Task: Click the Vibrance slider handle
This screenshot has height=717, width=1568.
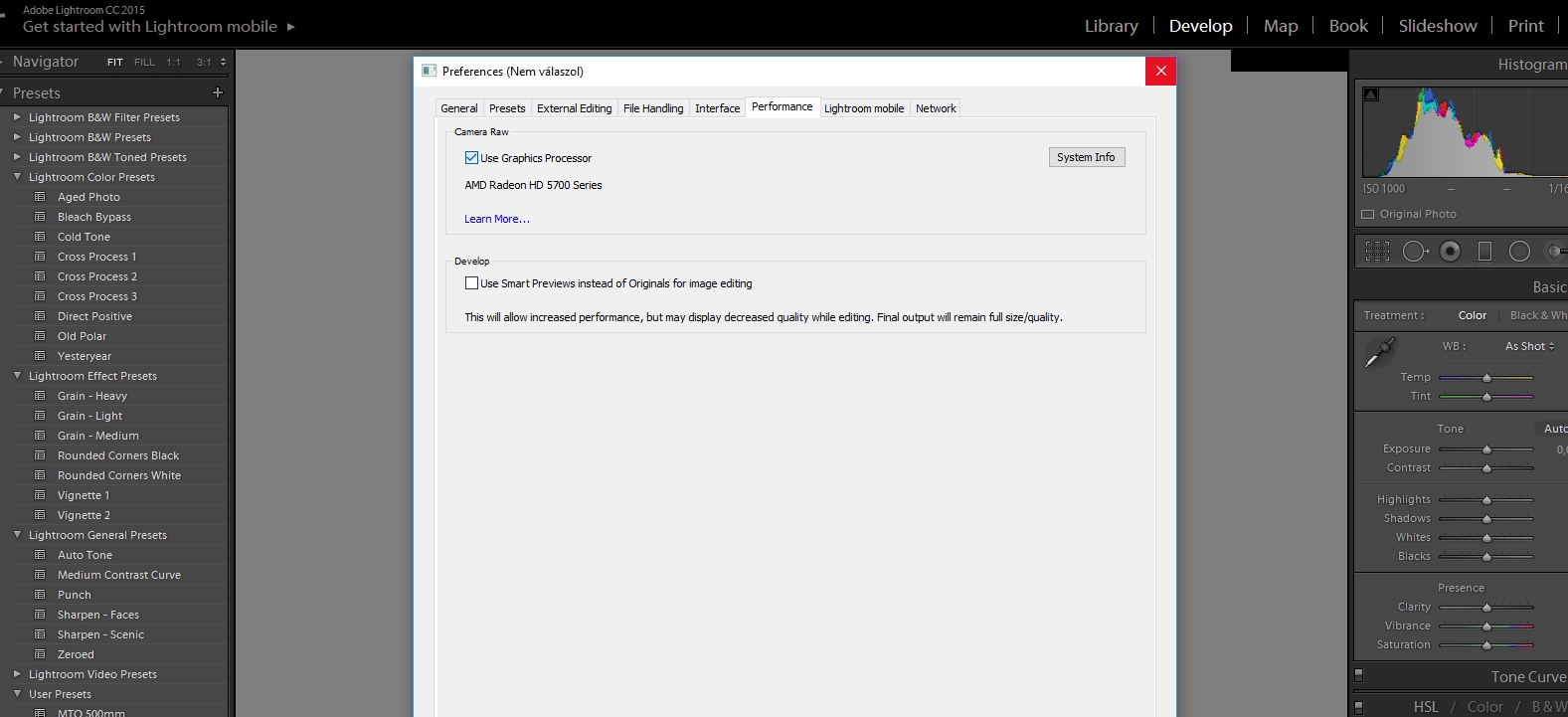Action: click(1486, 627)
